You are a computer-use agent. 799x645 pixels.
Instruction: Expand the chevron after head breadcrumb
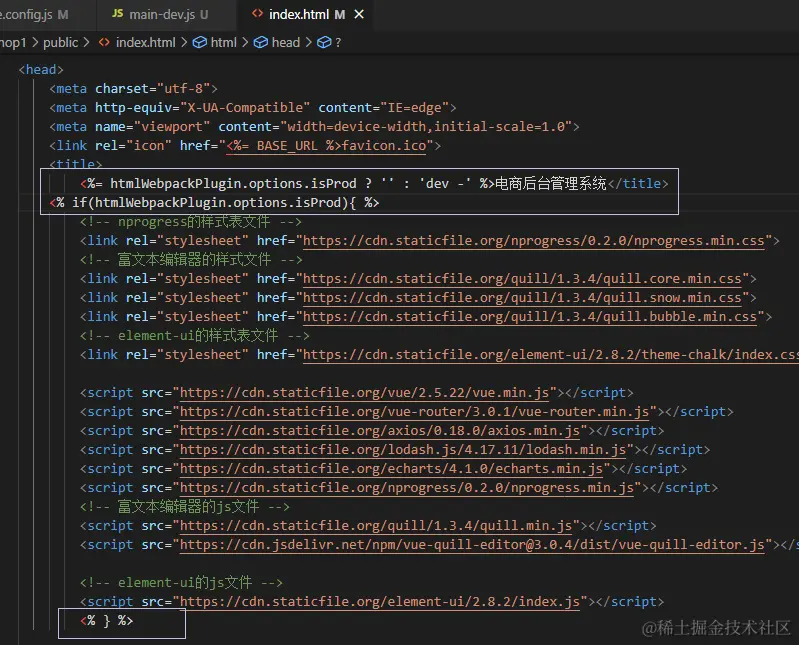[308, 42]
